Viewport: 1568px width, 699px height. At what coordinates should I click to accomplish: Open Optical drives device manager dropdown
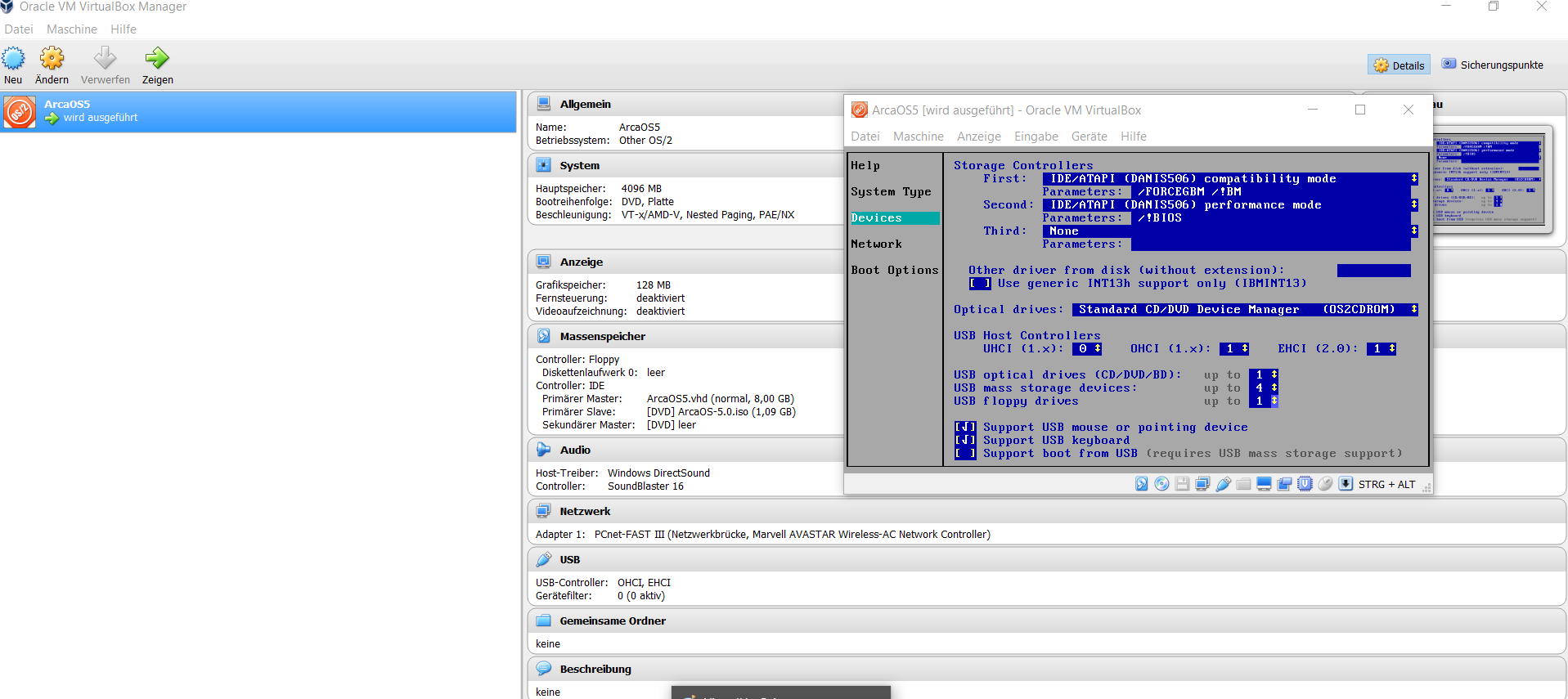tap(1245, 310)
